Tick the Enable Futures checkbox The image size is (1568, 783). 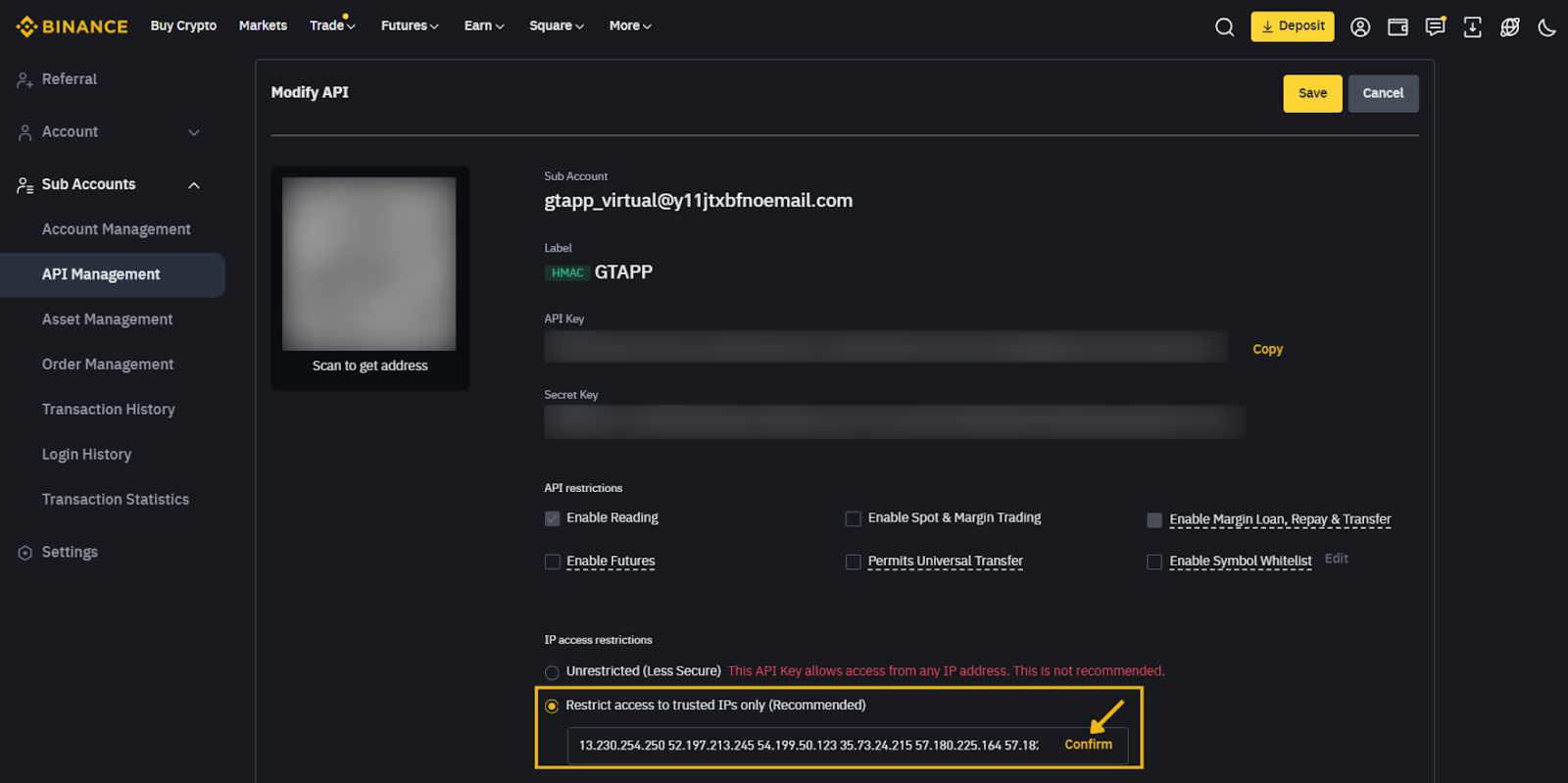pyautogui.click(x=553, y=562)
